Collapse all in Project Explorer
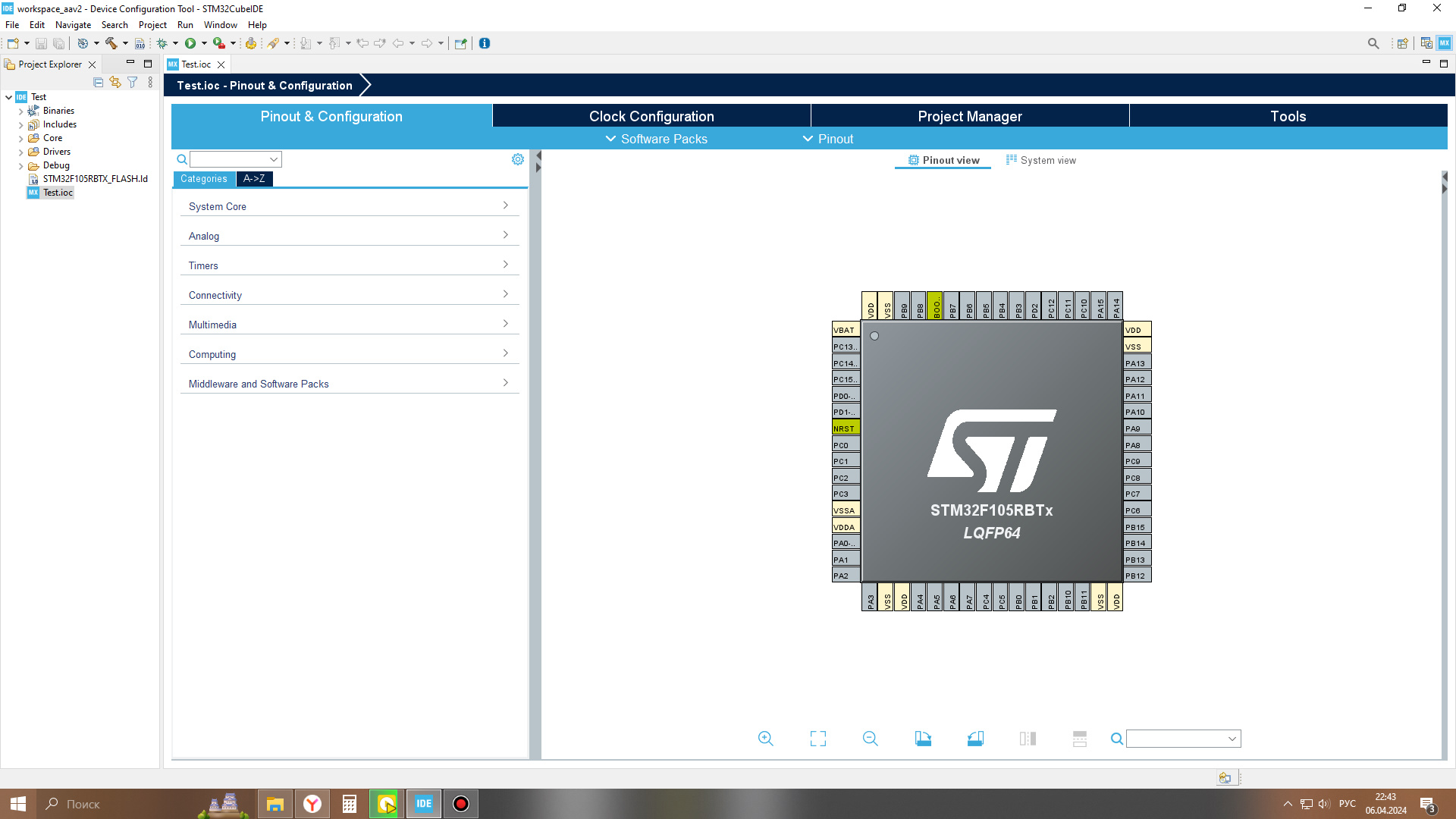1456x819 pixels. 99,82
